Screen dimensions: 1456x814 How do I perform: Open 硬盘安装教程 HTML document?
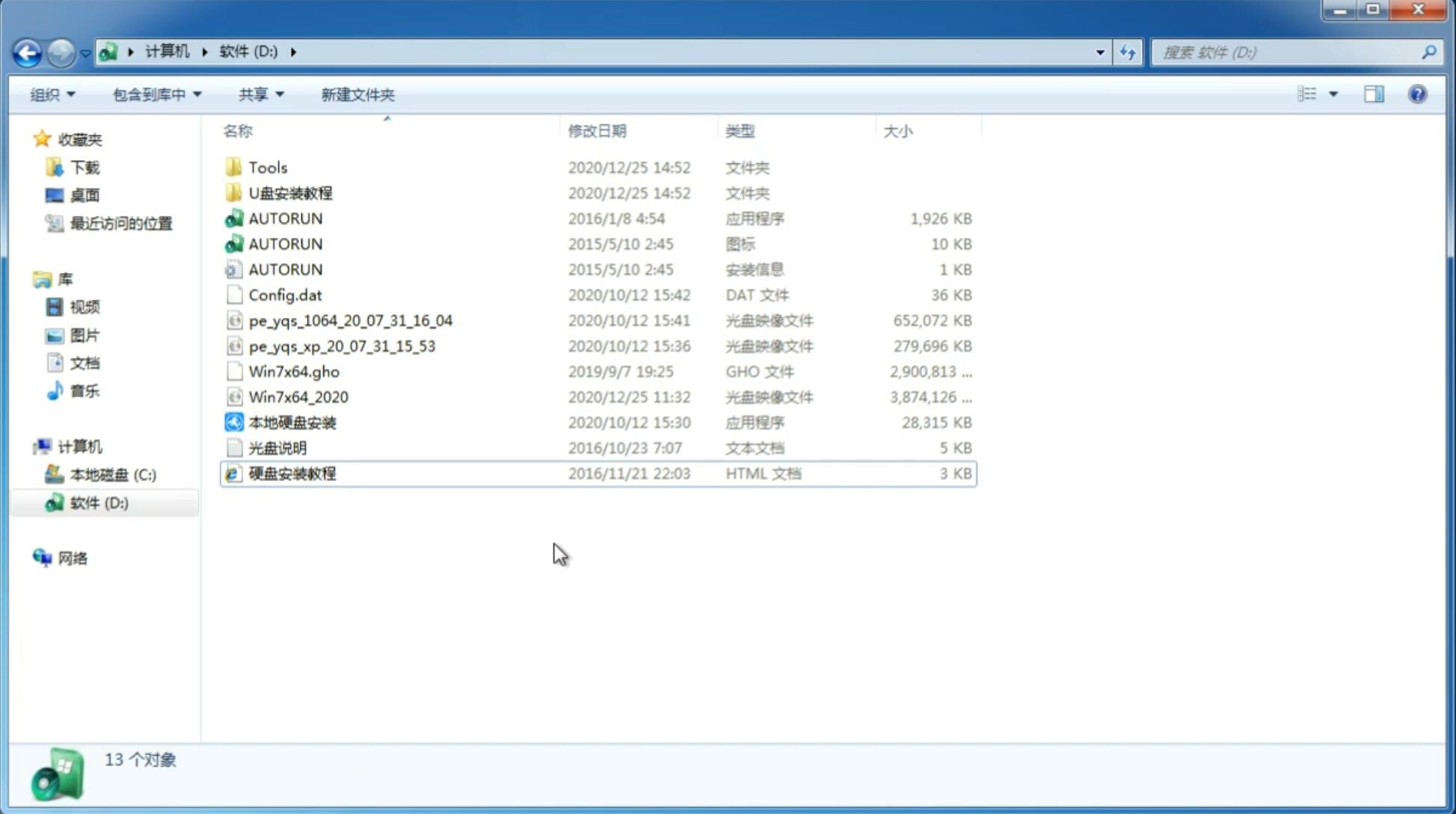point(291,473)
